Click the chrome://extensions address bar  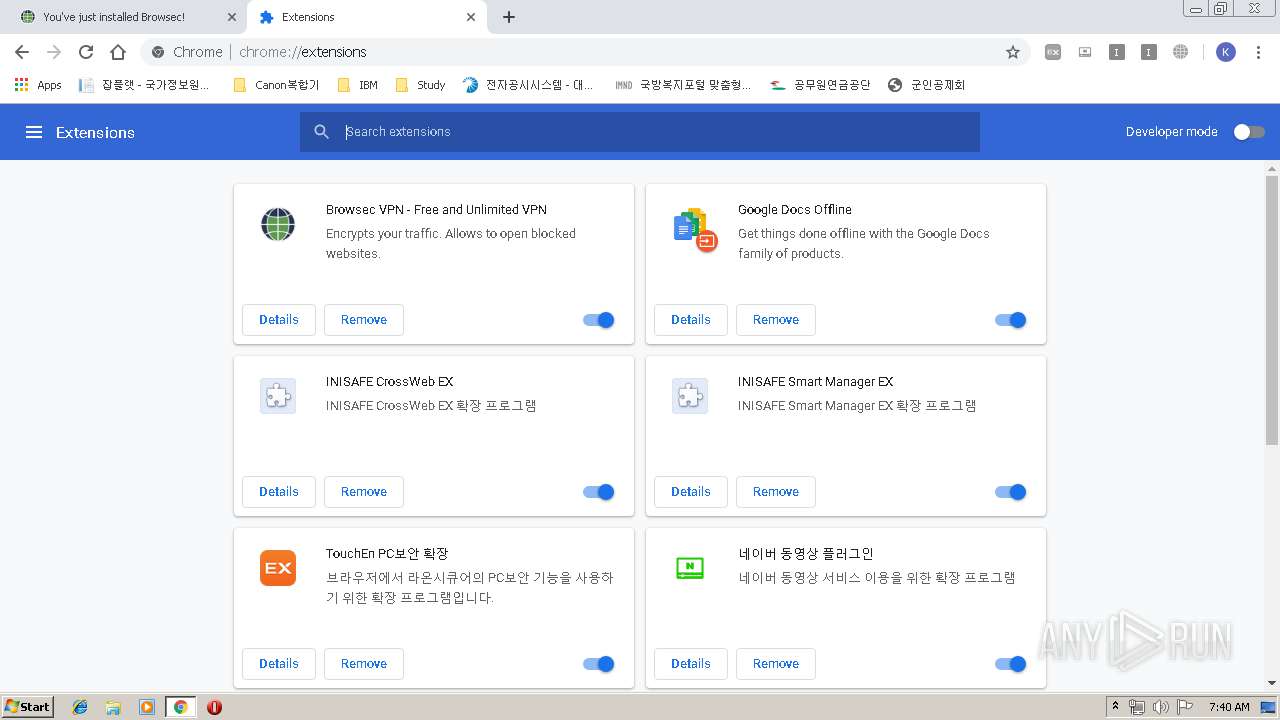(x=585, y=52)
